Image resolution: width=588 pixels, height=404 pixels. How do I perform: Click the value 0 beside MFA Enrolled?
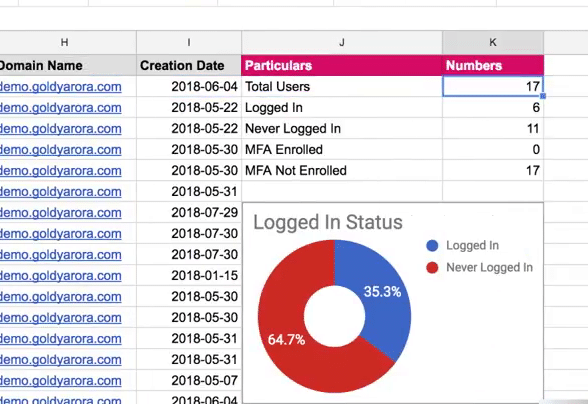coord(493,150)
